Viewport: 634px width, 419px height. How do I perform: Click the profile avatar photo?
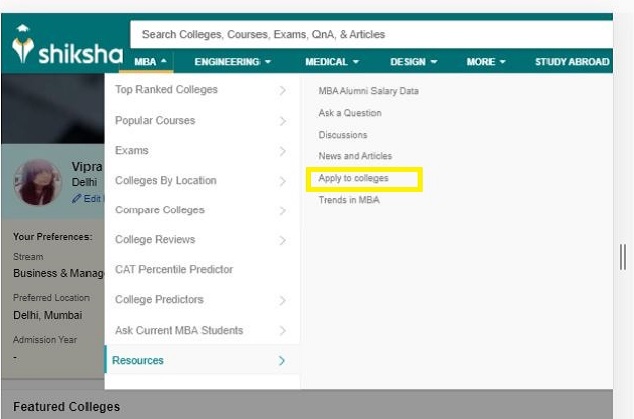click(38, 182)
